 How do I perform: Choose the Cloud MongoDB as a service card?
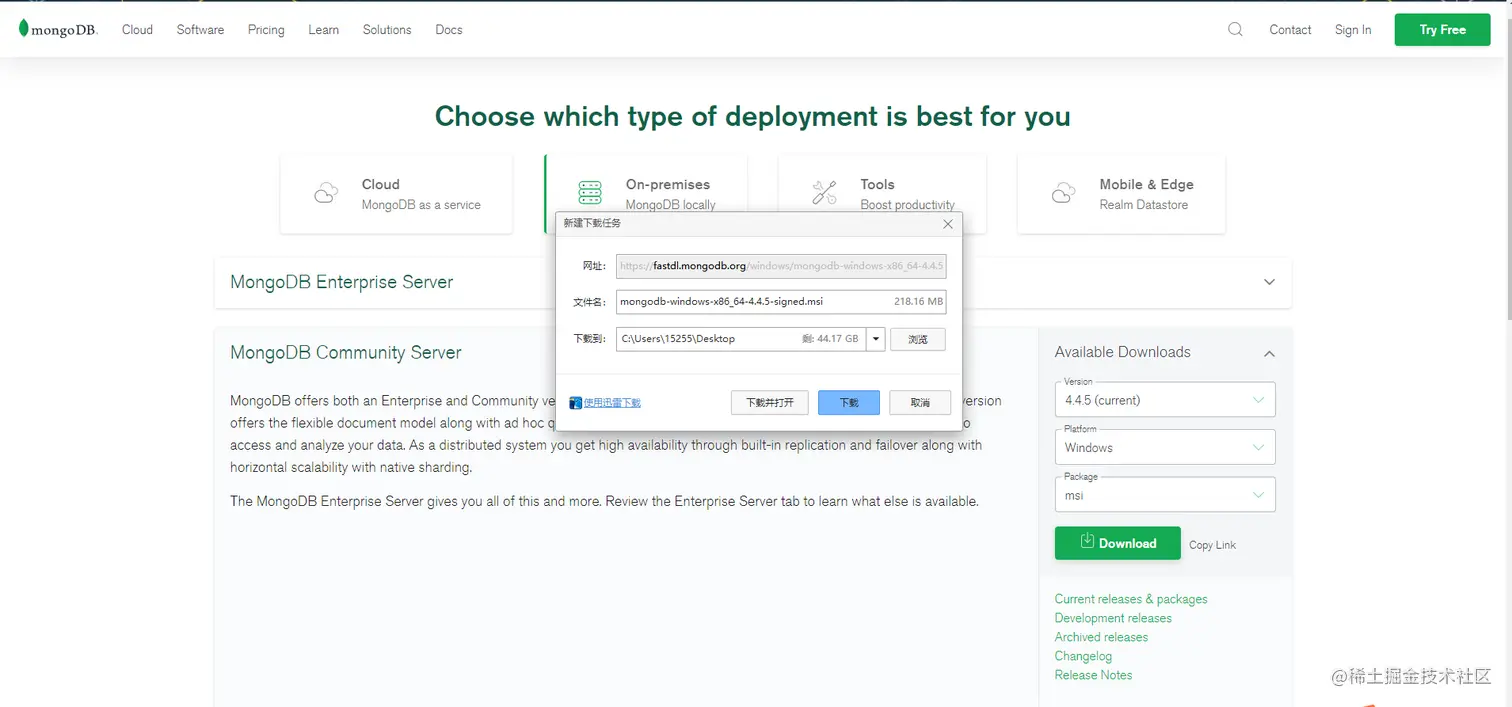(x=396, y=194)
